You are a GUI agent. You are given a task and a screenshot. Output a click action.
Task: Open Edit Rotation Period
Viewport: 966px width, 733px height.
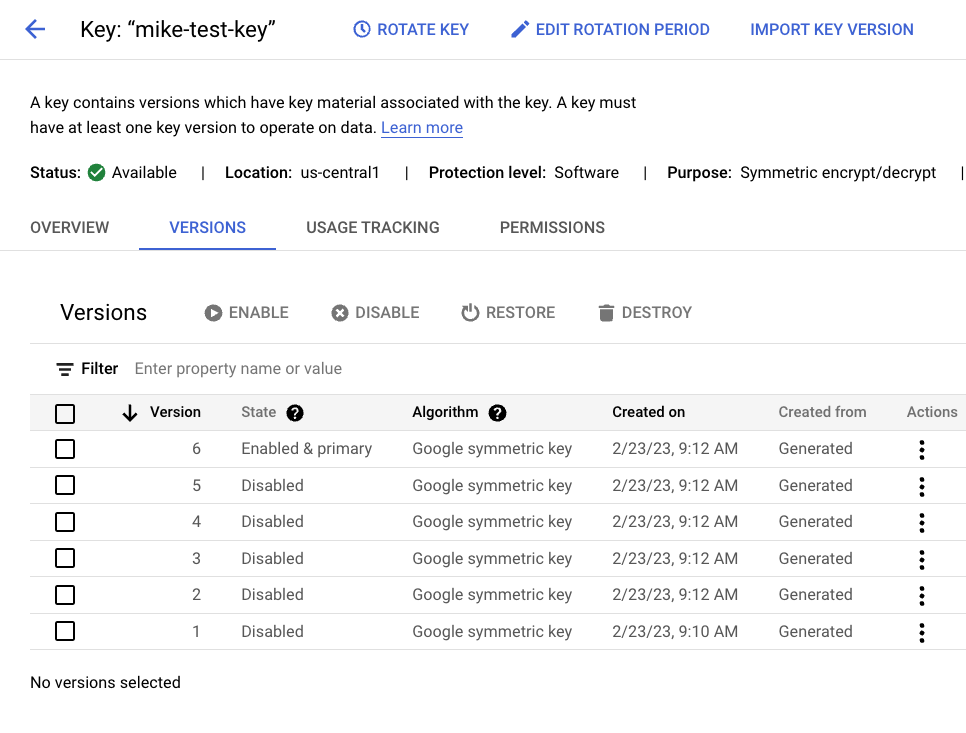tap(610, 29)
